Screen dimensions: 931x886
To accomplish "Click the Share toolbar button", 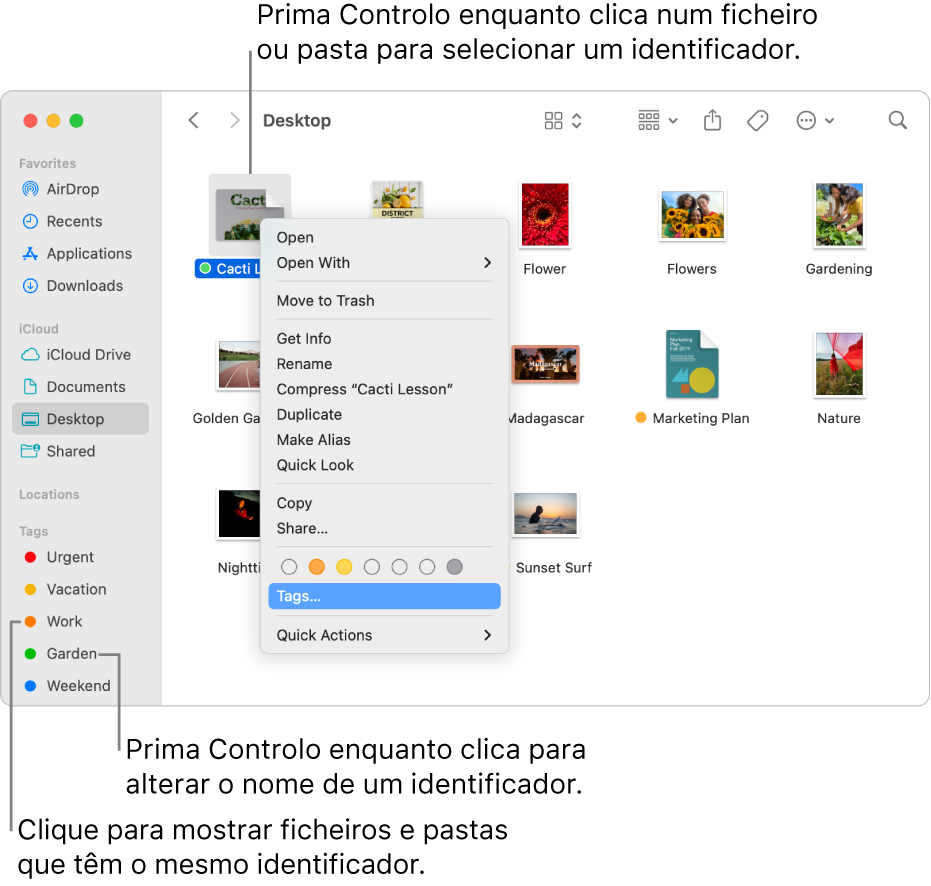I will pos(712,121).
